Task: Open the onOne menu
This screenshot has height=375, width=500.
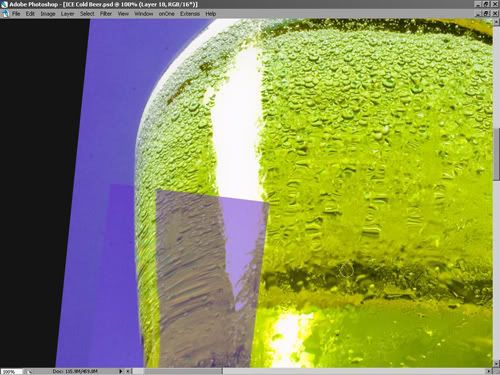Action: click(x=166, y=14)
